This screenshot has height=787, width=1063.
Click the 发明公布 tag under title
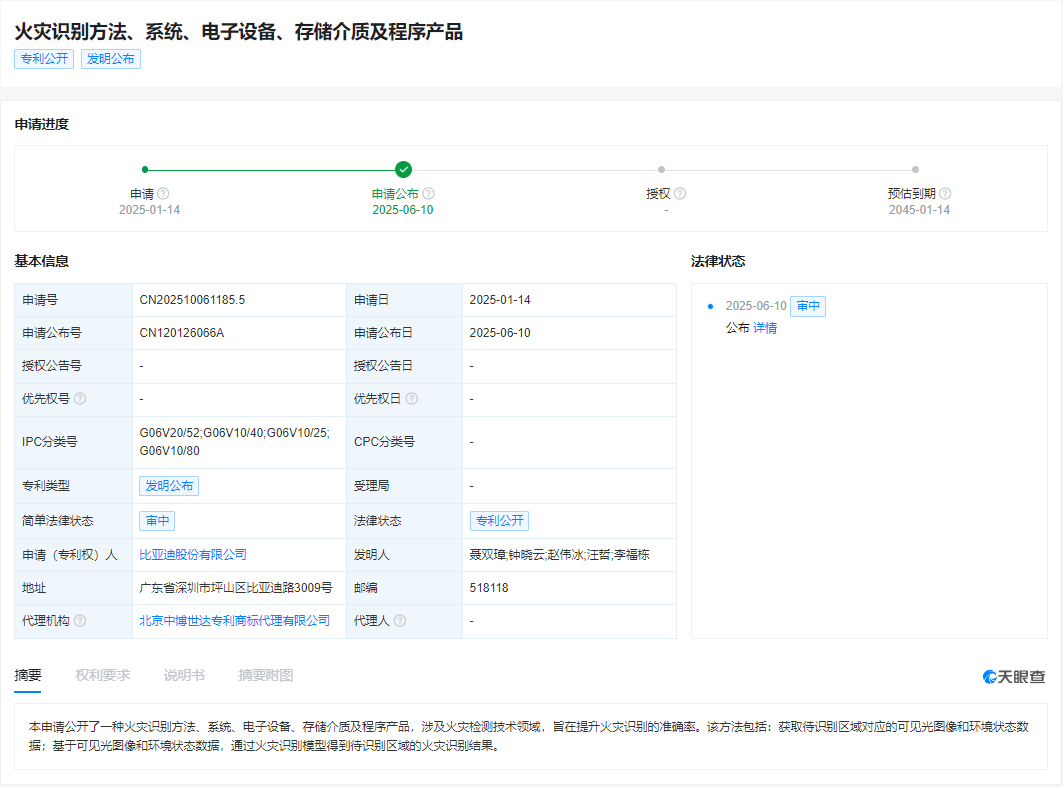[111, 59]
